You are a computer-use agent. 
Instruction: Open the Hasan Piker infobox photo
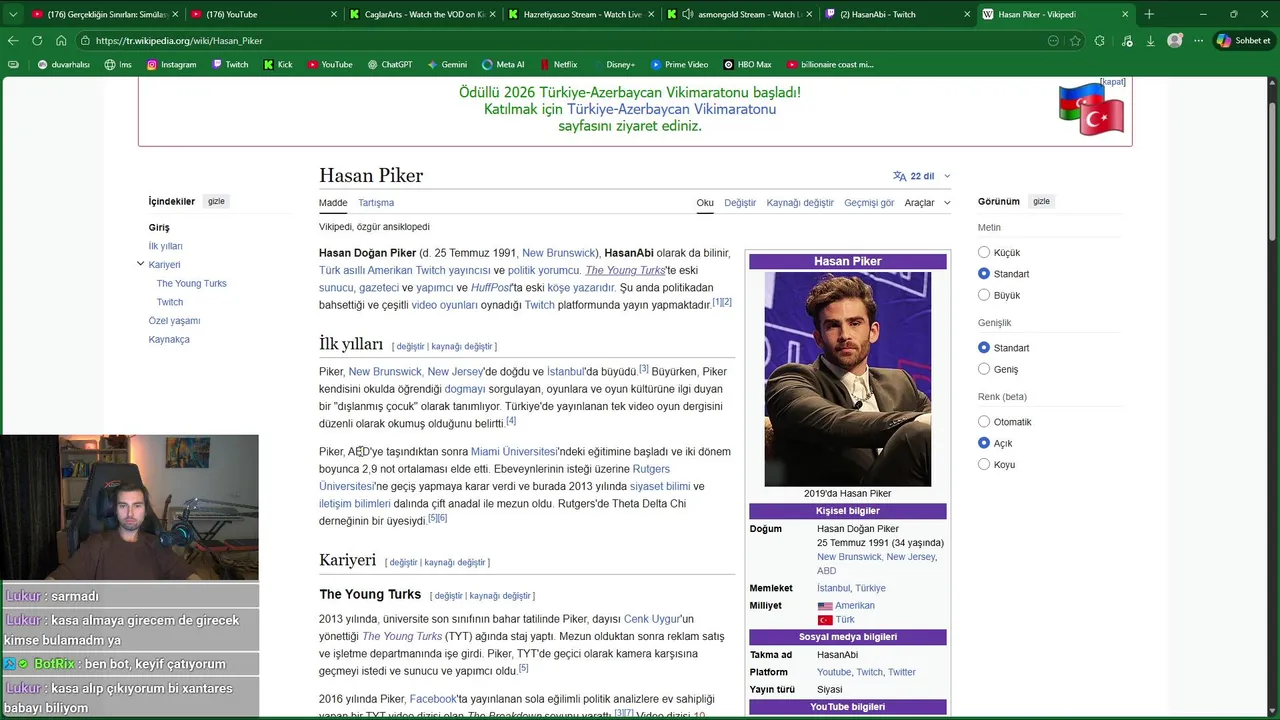click(848, 379)
